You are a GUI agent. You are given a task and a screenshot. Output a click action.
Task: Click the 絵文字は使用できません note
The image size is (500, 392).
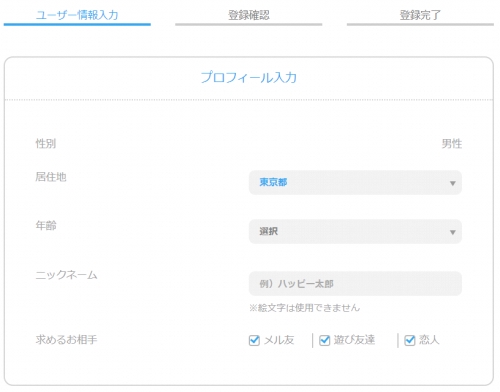pos(304,308)
